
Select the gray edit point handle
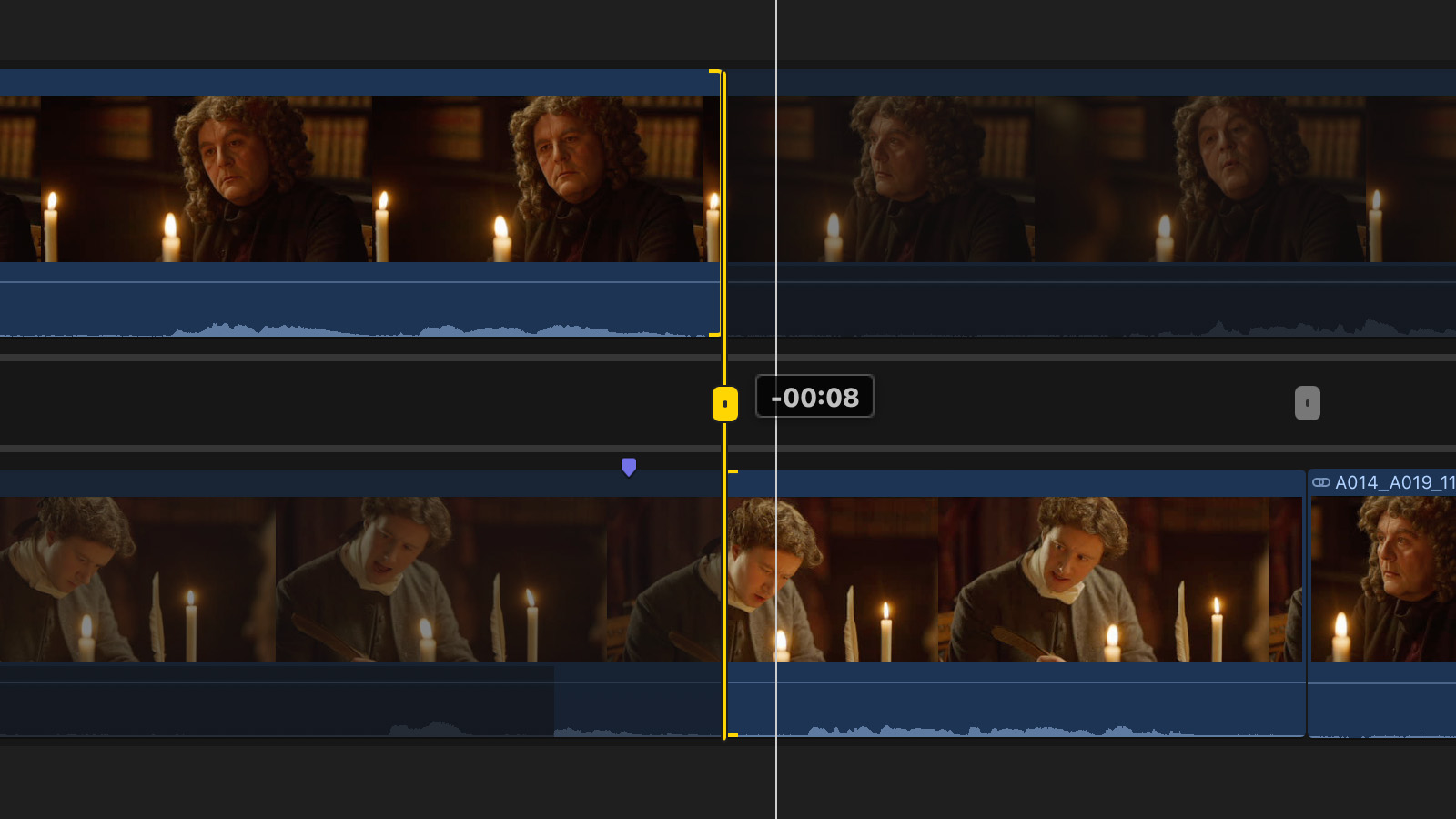click(1308, 403)
